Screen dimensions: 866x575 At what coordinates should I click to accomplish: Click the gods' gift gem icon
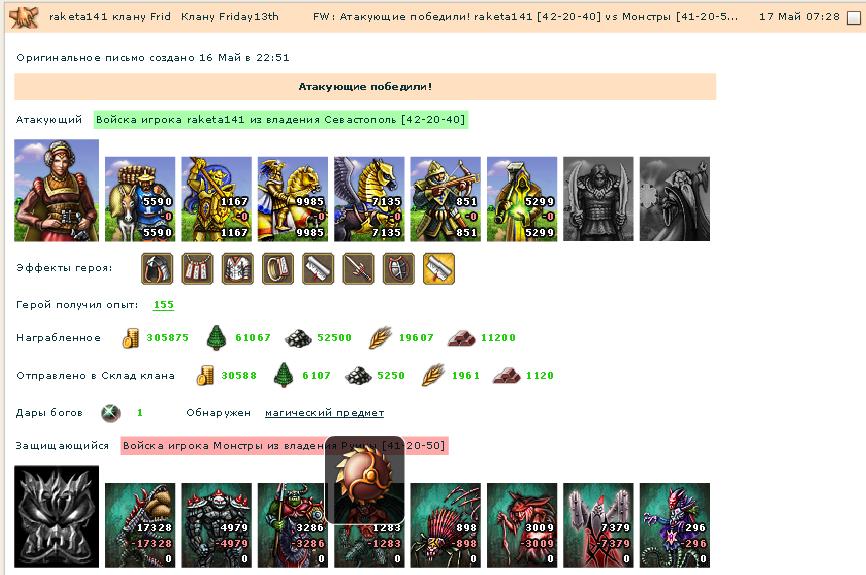[x=111, y=413]
